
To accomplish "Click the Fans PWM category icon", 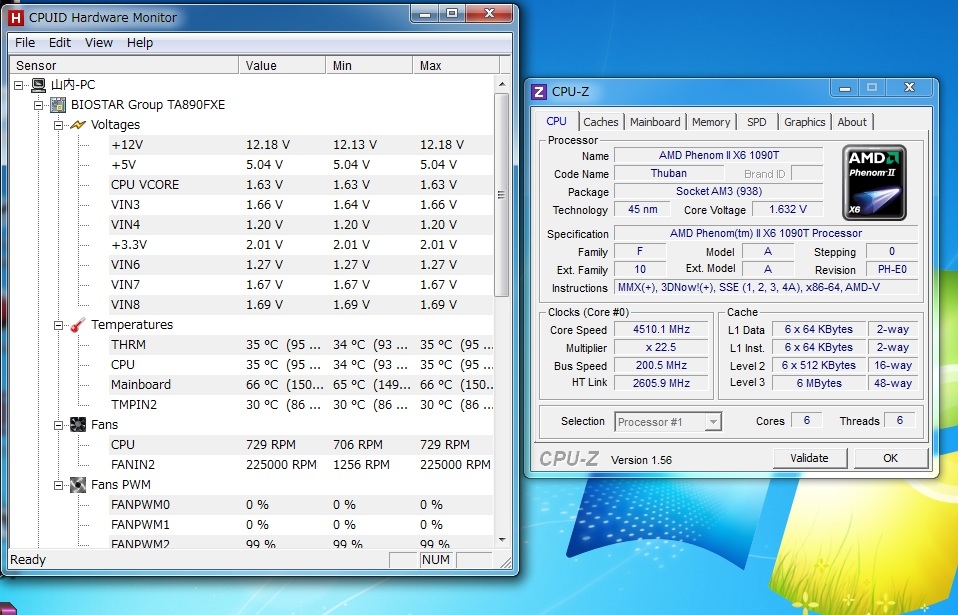I will click(x=78, y=485).
